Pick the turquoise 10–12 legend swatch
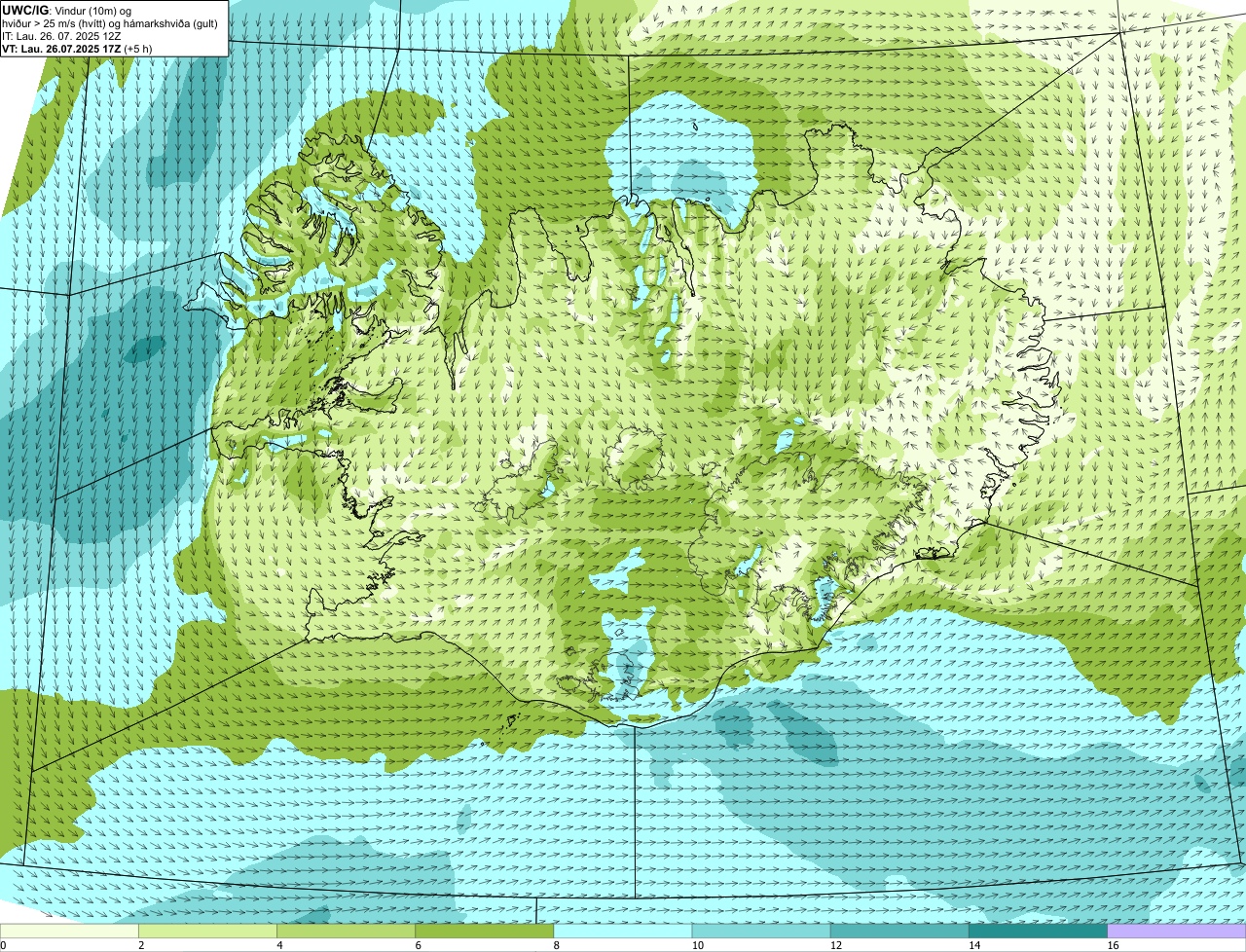The image size is (1246, 952). coord(762,931)
